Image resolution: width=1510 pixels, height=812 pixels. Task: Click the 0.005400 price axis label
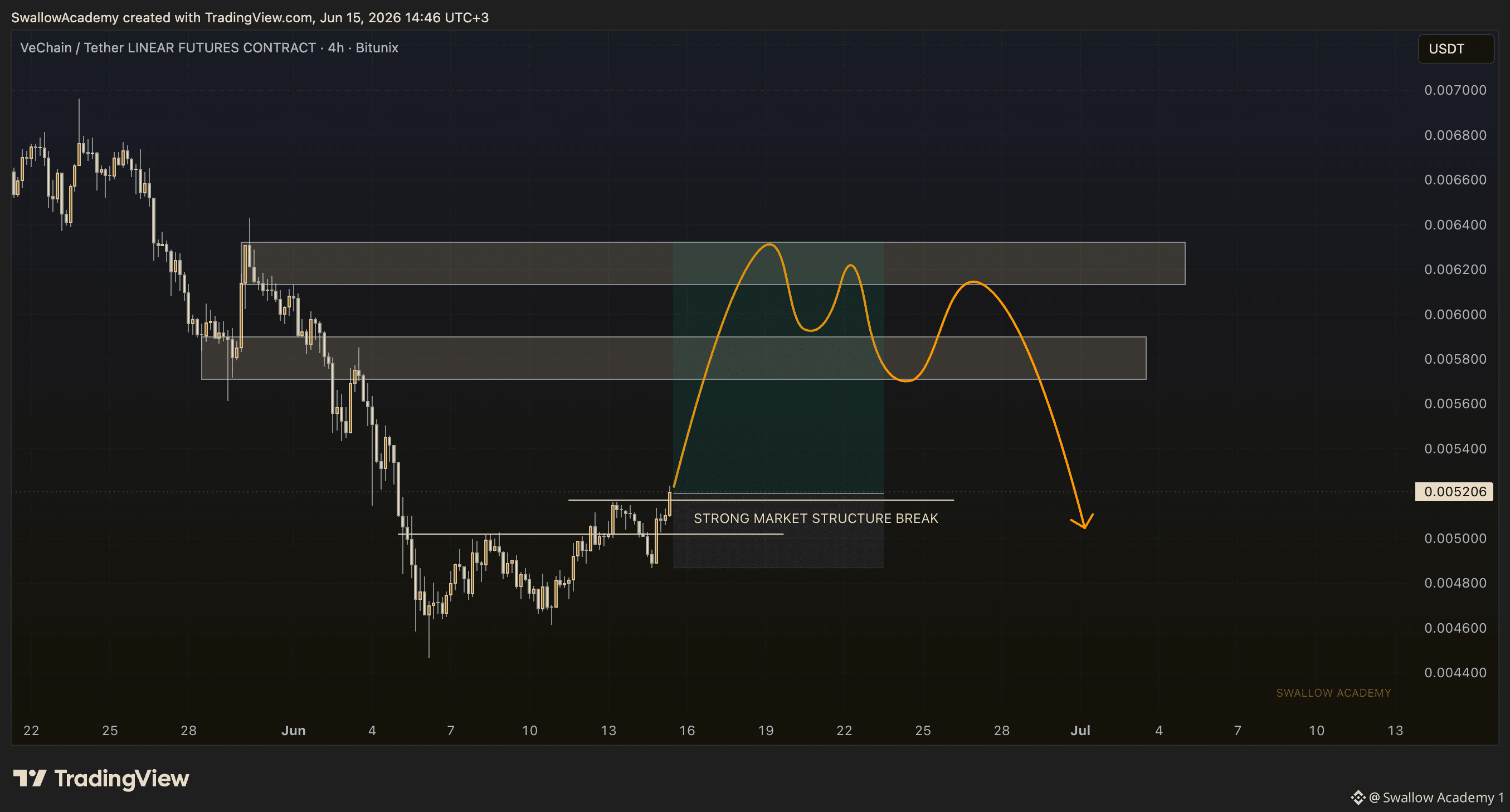1455,449
